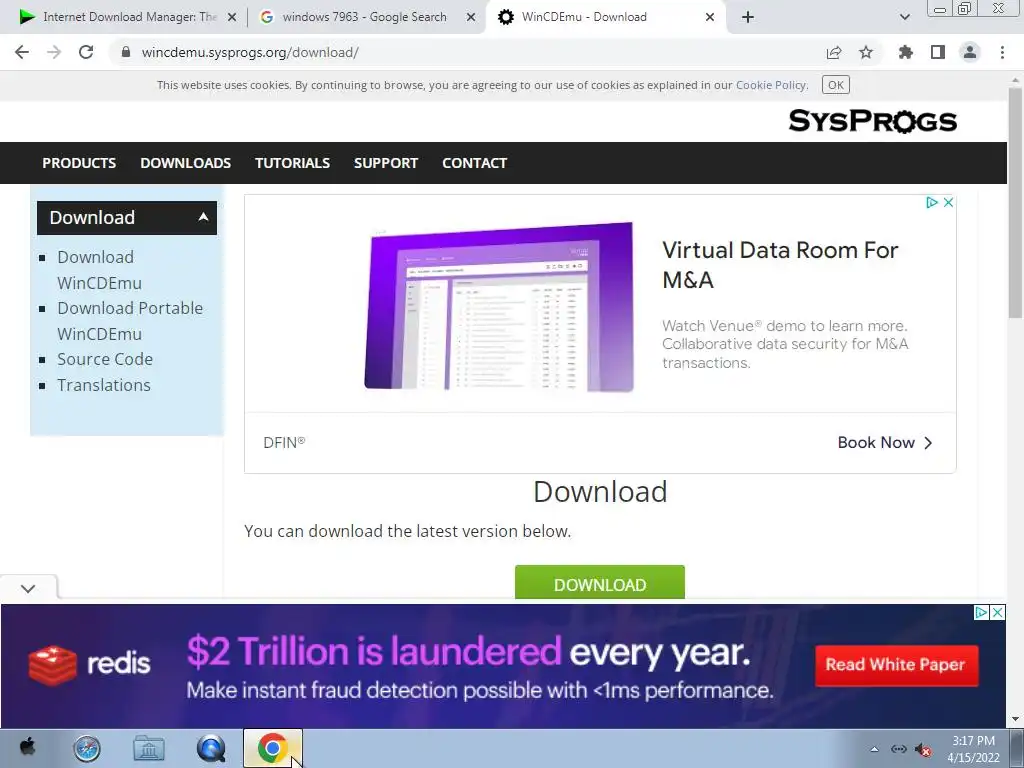Share this page via share icon

pos(834,52)
